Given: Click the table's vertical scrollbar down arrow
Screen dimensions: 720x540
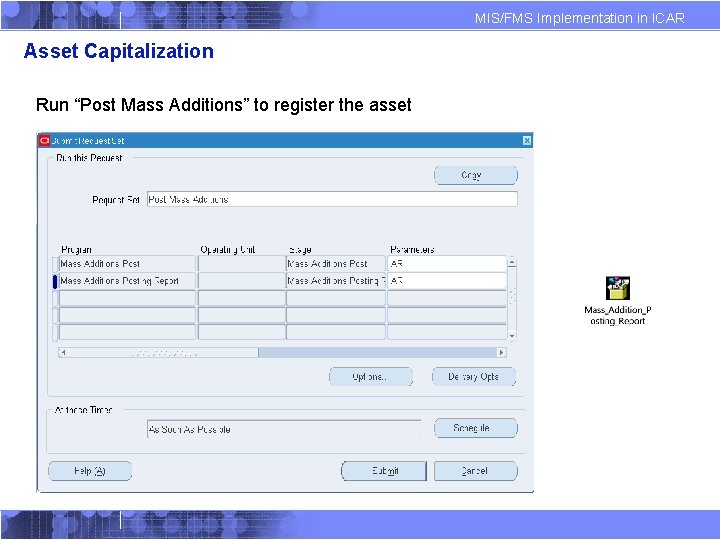Looking at the screenshot, I should pyautogui.click(x=512, y=336).
